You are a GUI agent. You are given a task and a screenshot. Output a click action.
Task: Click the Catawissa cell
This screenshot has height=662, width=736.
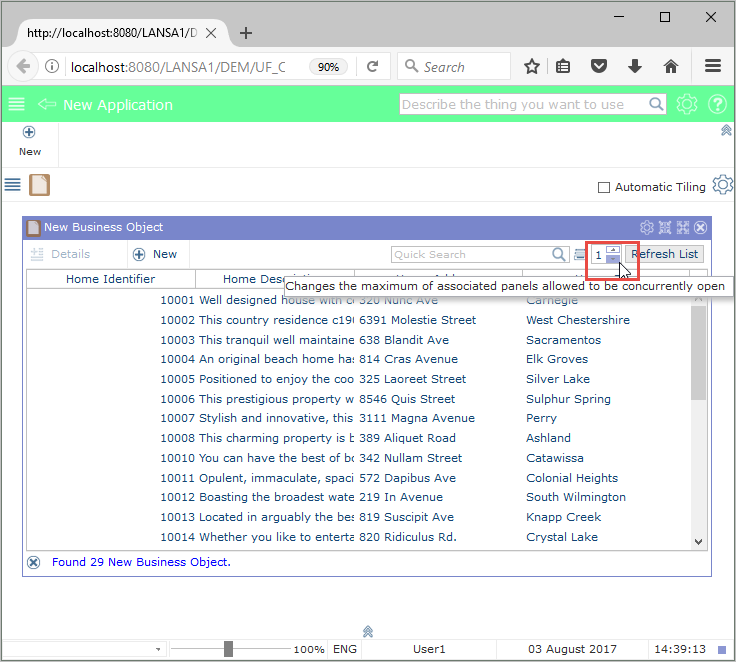(x=555, y=458)
